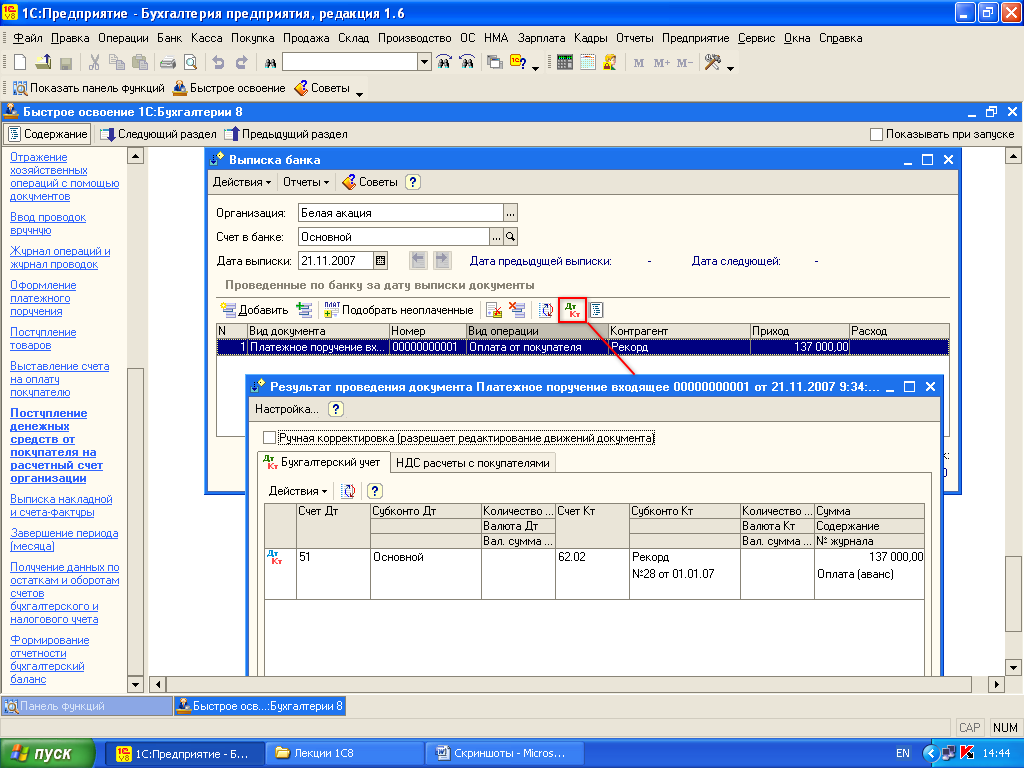
Task: Click the refresh icon in bank statement toolbar
Action: [547, 310]
